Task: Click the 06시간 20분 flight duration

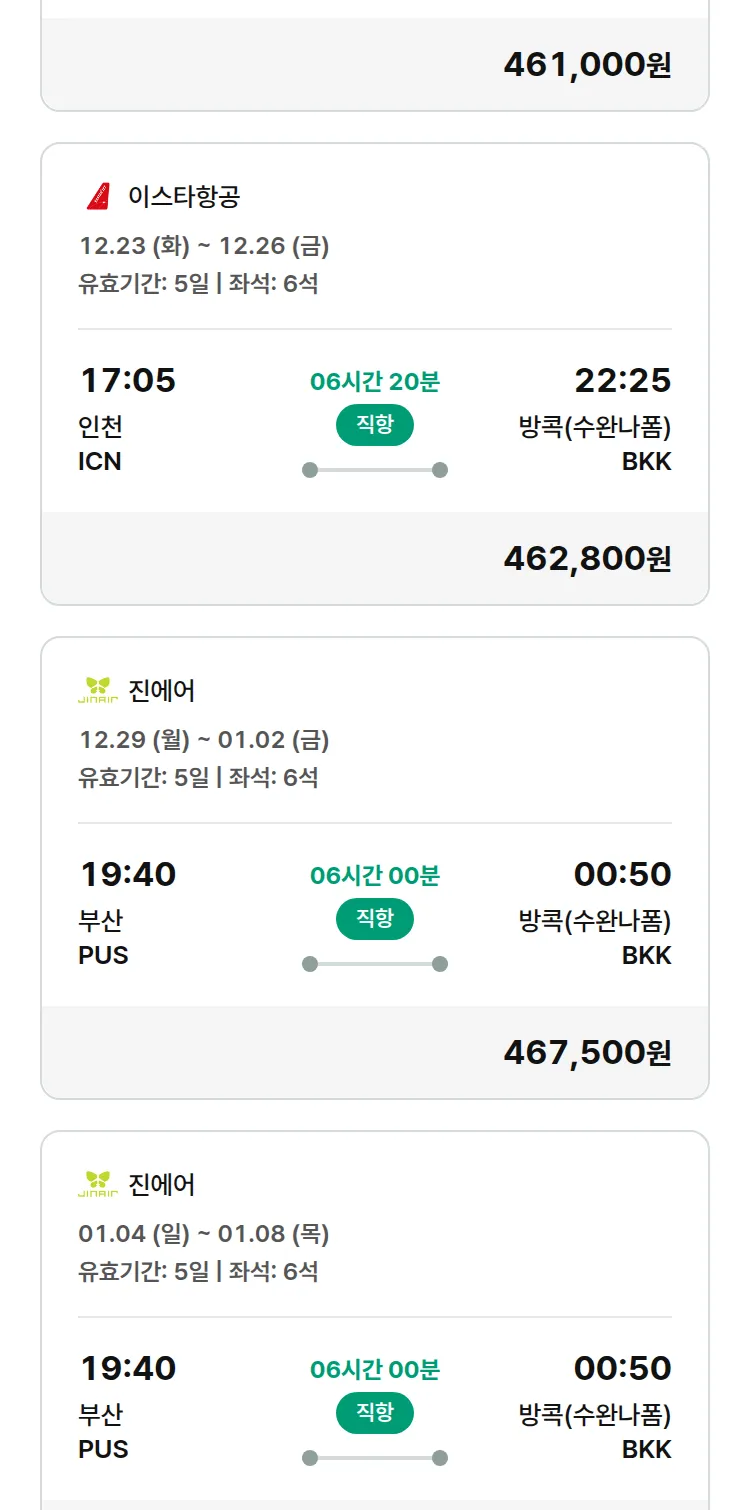Action: (x=374, y=381)
